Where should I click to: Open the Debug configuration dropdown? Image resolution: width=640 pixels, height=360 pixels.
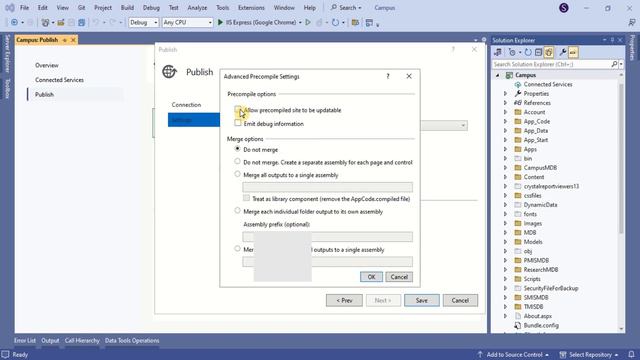click(x=144, y=22)
